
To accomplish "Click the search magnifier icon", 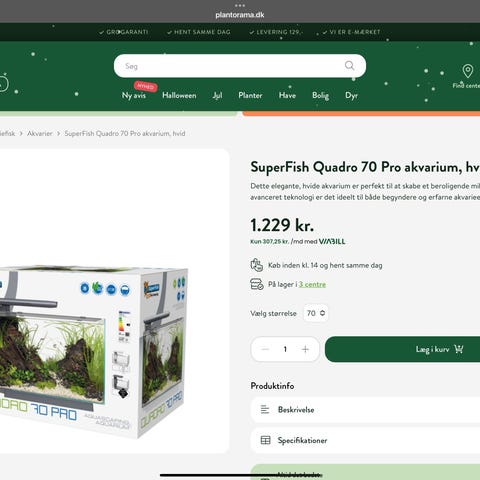I will (349, 66).
